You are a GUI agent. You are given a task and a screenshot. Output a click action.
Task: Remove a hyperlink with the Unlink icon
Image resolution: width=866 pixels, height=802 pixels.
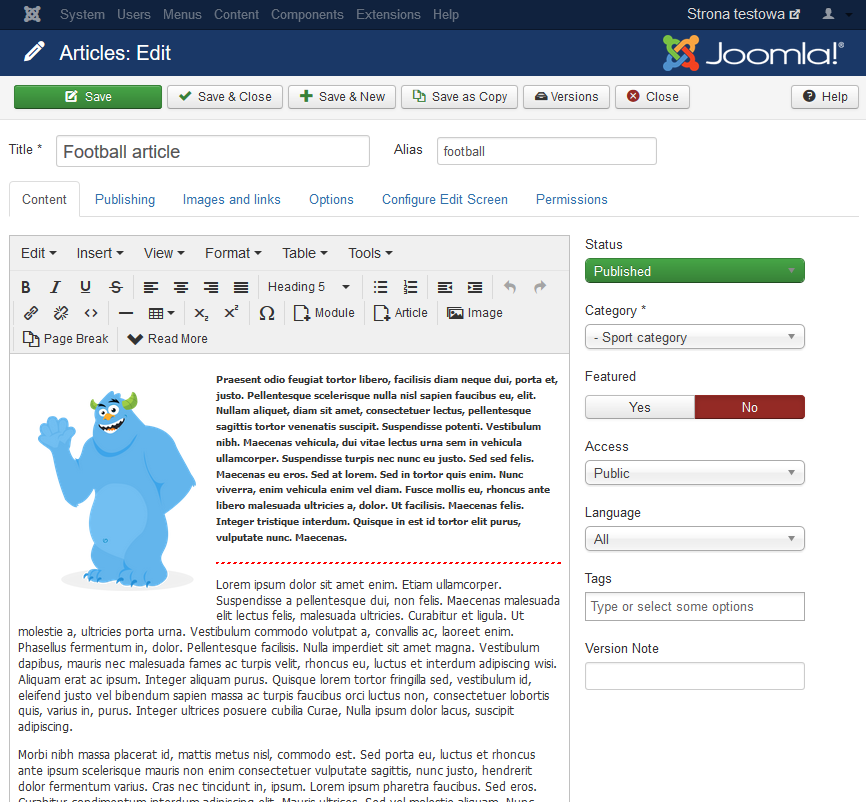60,313
